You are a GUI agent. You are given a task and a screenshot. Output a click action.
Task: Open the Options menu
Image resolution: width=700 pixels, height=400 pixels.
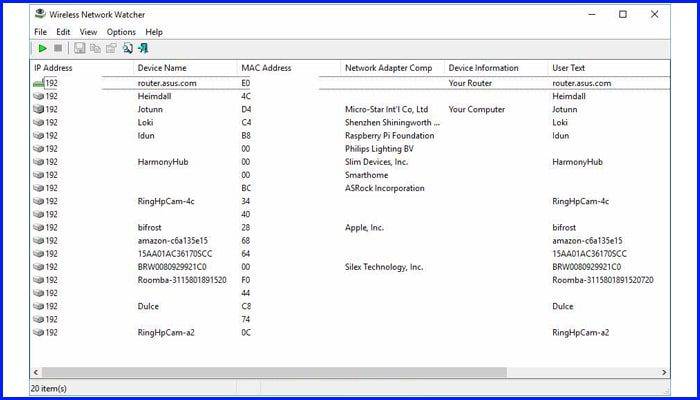click(x=121, y=32)
